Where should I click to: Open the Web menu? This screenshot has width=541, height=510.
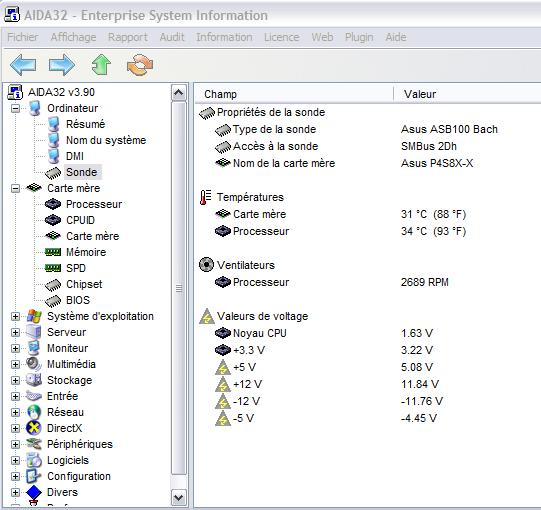pyautogui.click(x=322, y=37)
